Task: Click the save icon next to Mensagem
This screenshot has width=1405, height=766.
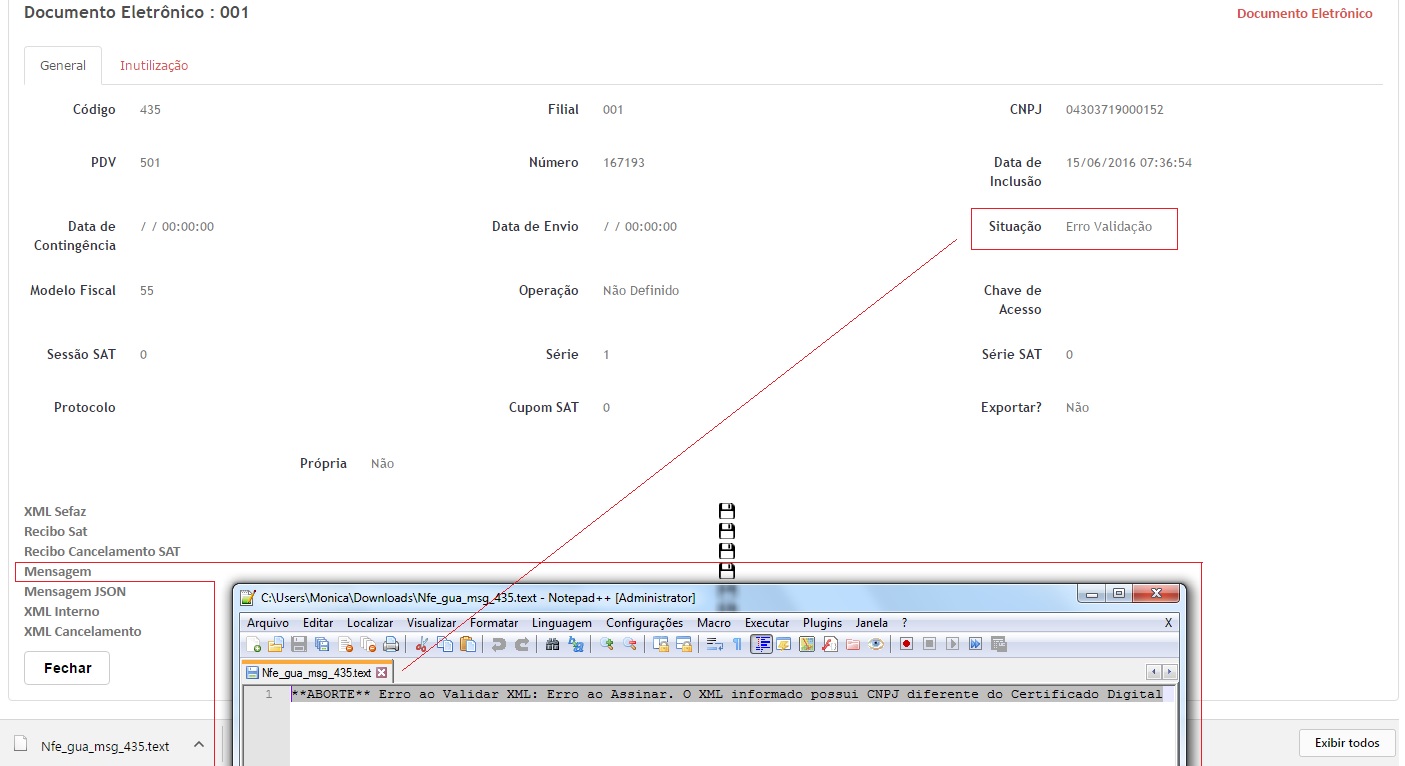Action: [x=727, y=571]
